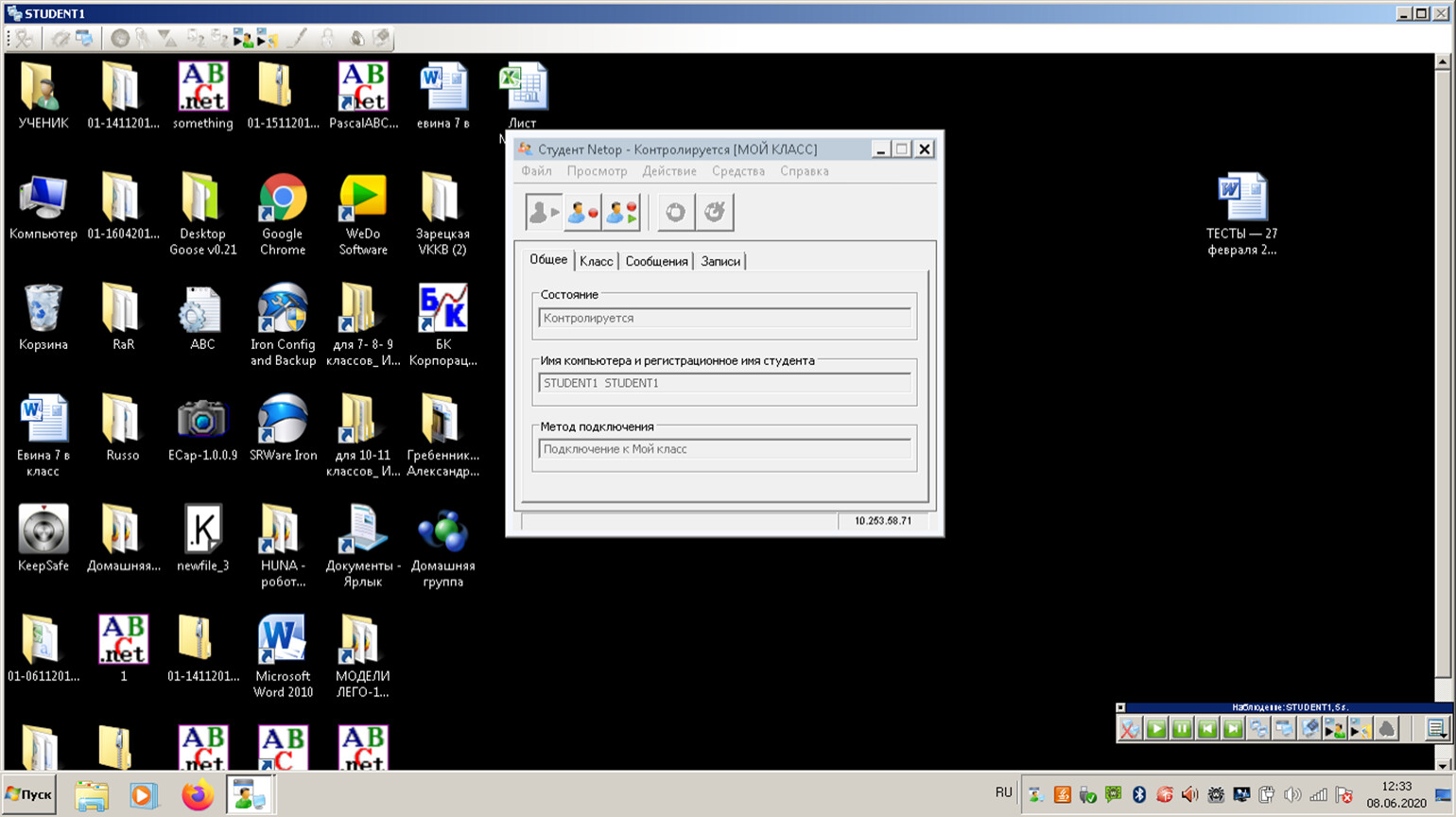This screenshot has width=1456, height=817.
Task: Select the Записи tab
Action: [719, 262]
